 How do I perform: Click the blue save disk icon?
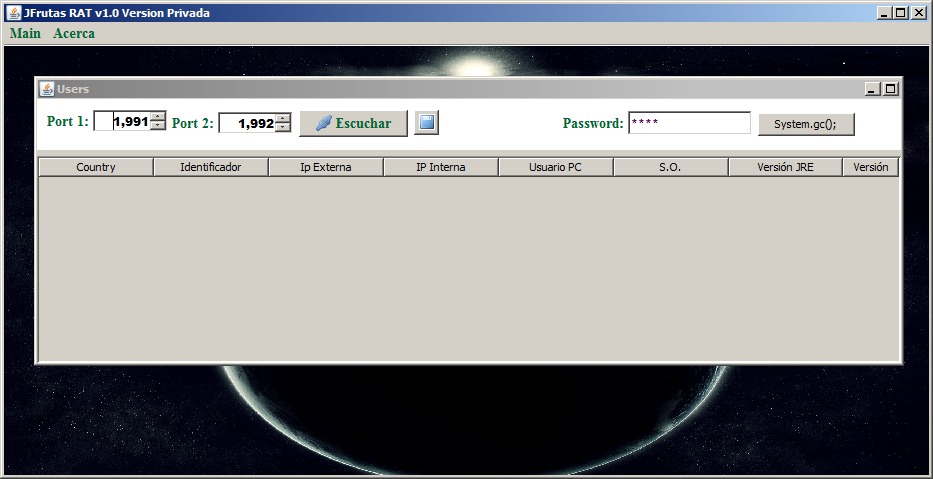[427, 122]
